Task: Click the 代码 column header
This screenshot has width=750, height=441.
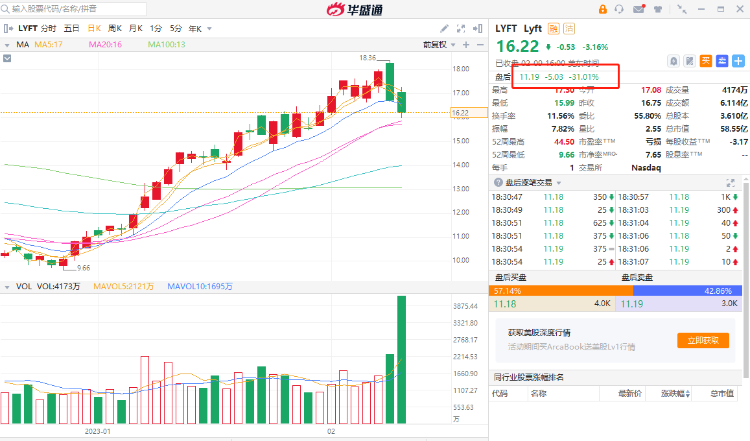Action: click(x=500, y=394)
